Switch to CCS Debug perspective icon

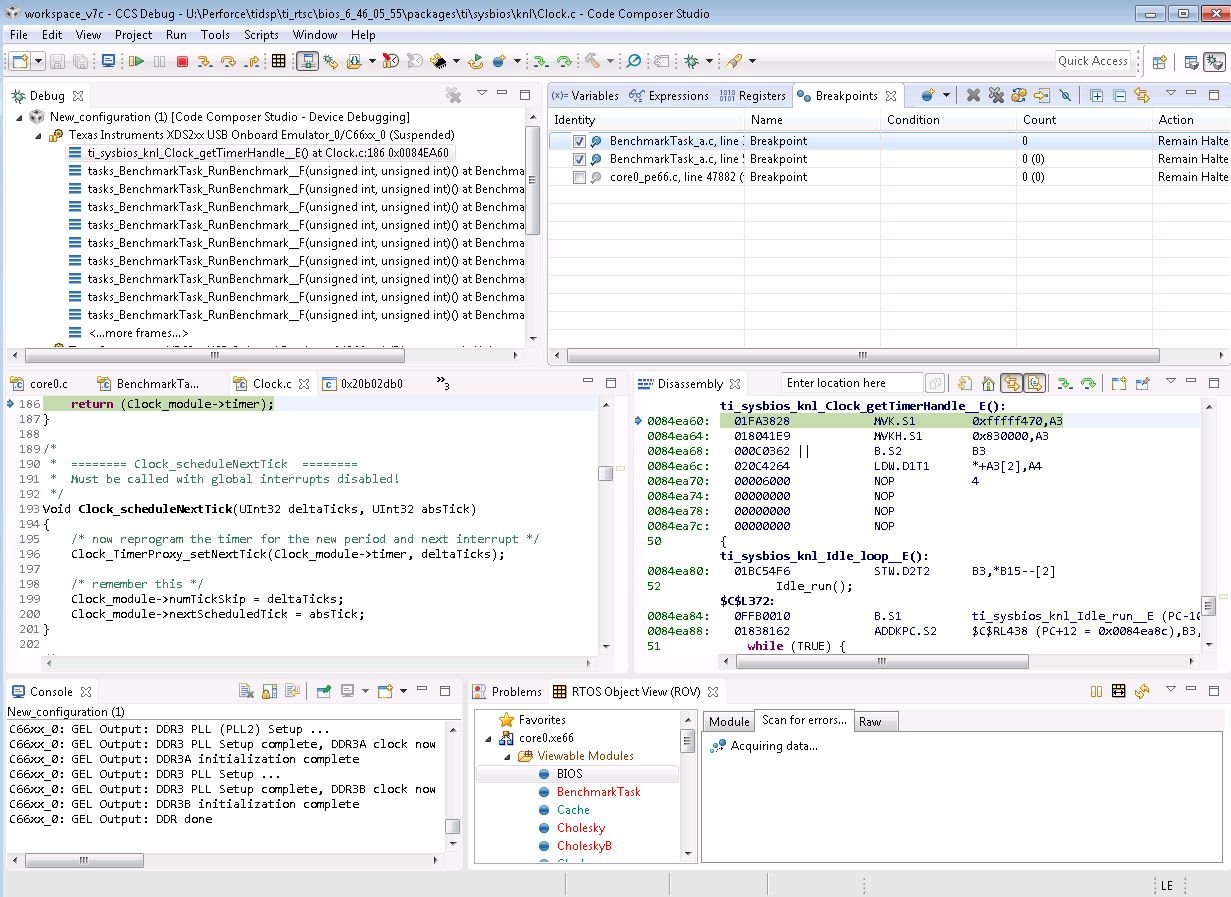tap(1214, 61)
